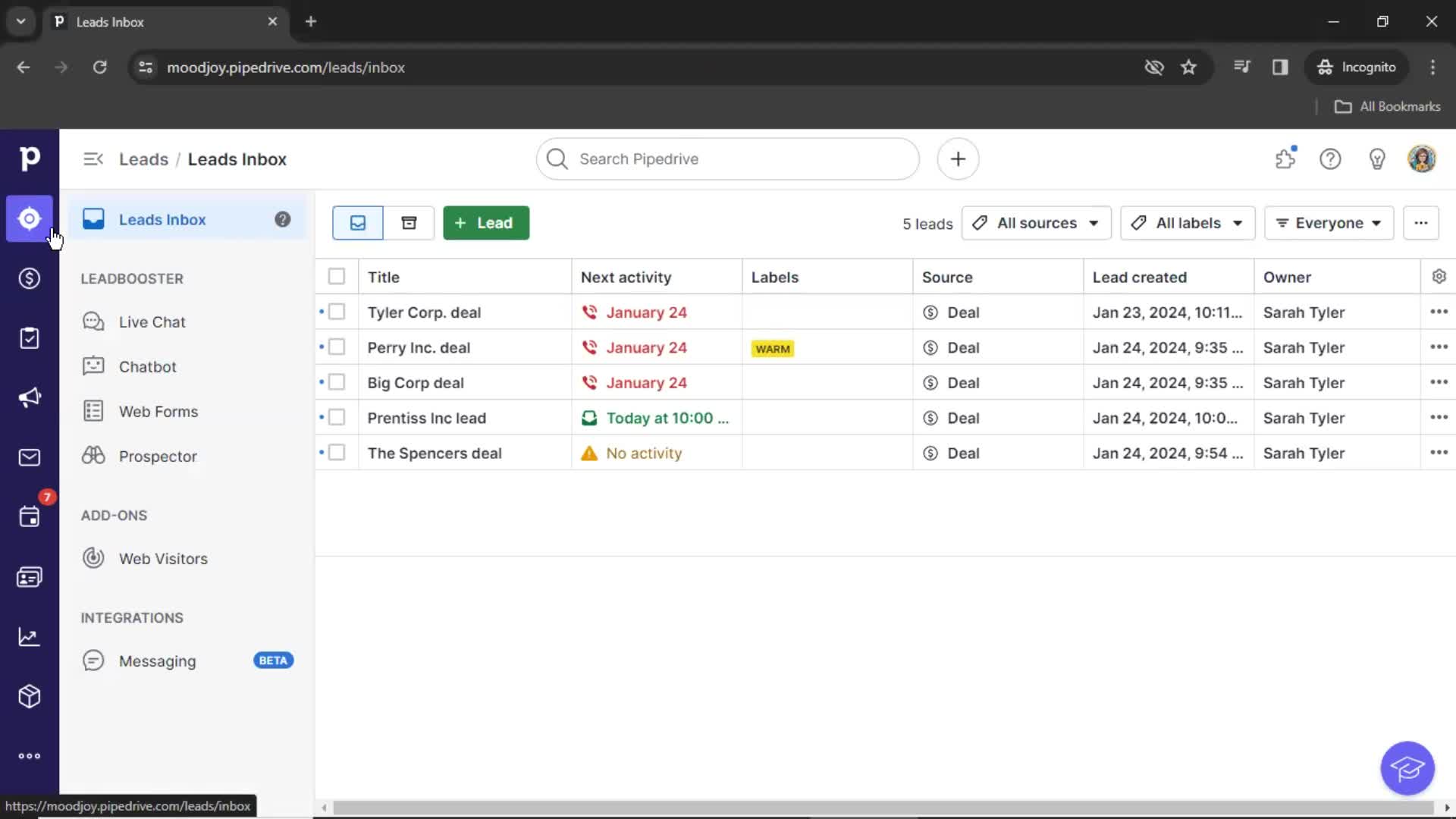The image size is (1456, 819).
Task: Toggle the checkbox for Tyler Corp. deal
Action: 337,312
